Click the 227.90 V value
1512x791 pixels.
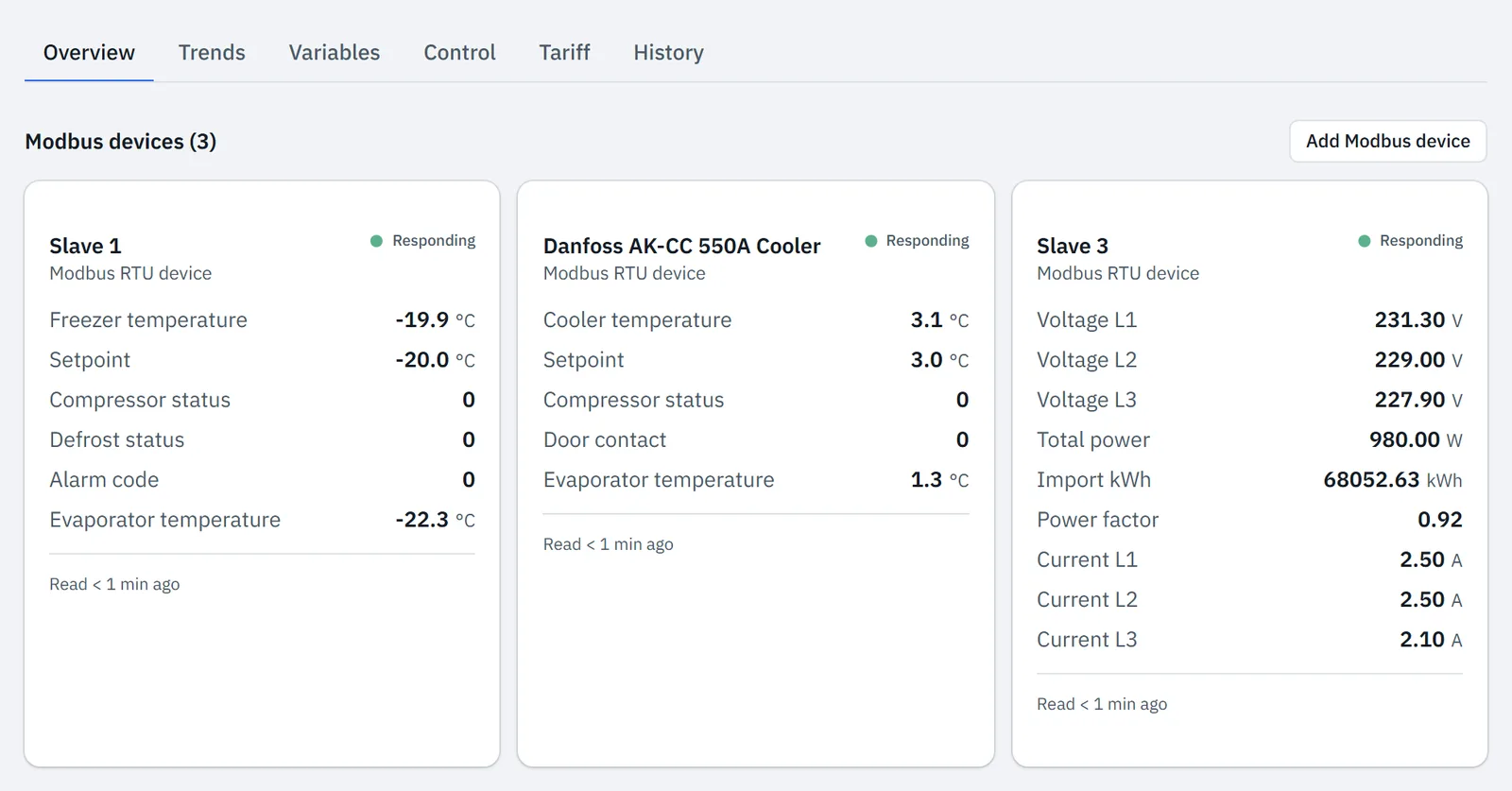1418,400
